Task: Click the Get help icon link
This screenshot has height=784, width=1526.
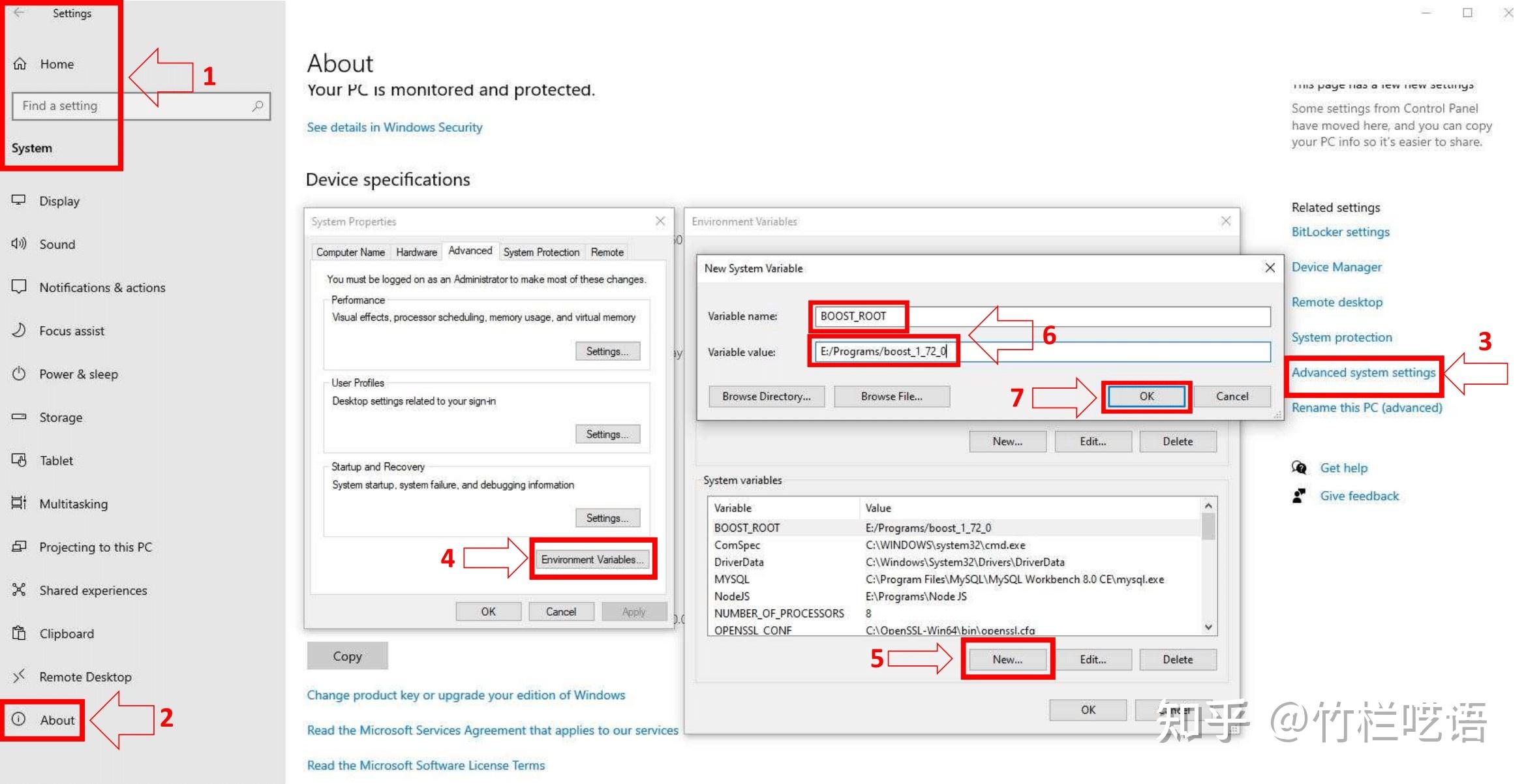Action: point(1299,468)
